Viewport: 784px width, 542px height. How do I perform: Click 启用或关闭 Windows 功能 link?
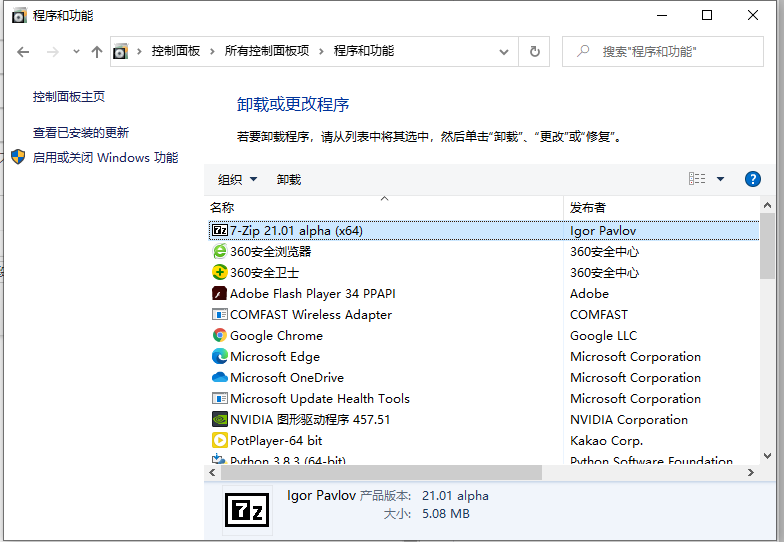105,157
